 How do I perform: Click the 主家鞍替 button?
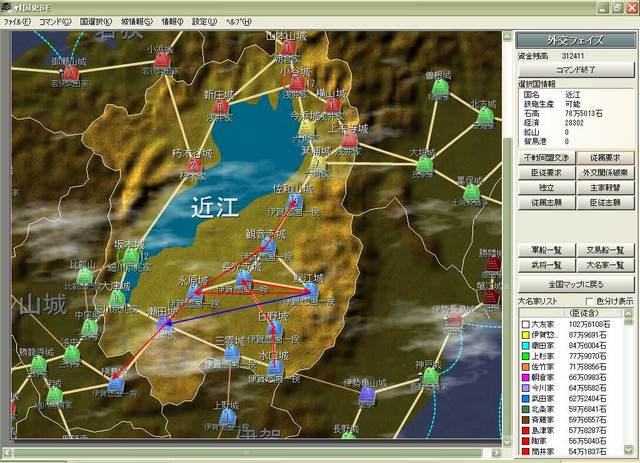pos(605,188)
